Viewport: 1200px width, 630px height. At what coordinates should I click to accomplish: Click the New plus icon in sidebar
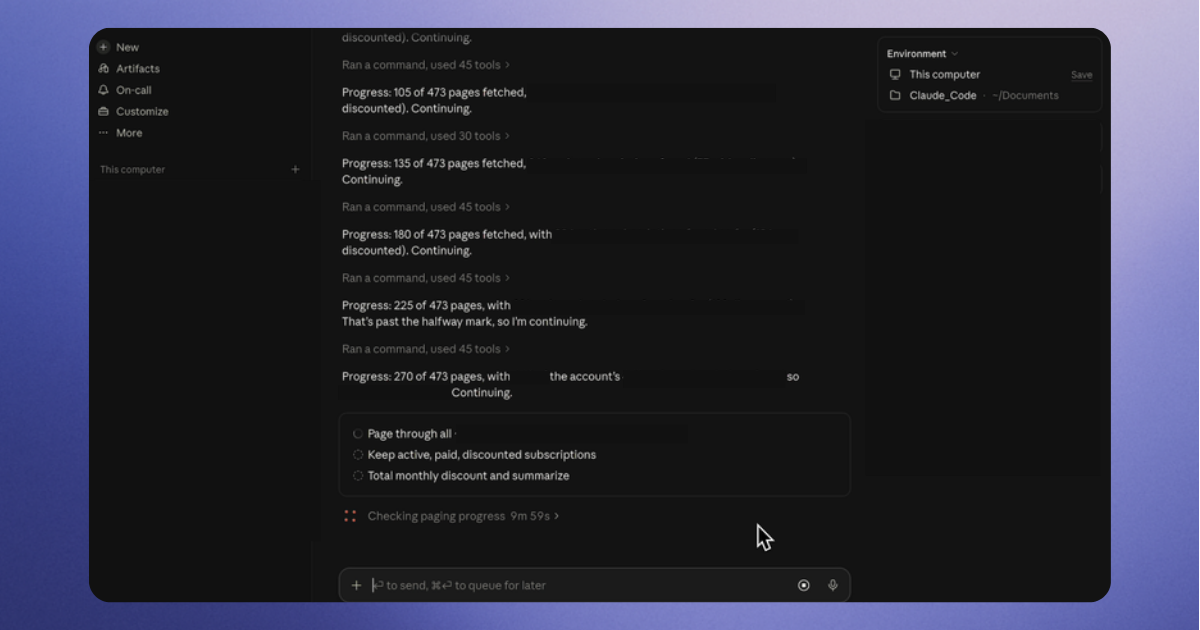click(x=103, y=47)
